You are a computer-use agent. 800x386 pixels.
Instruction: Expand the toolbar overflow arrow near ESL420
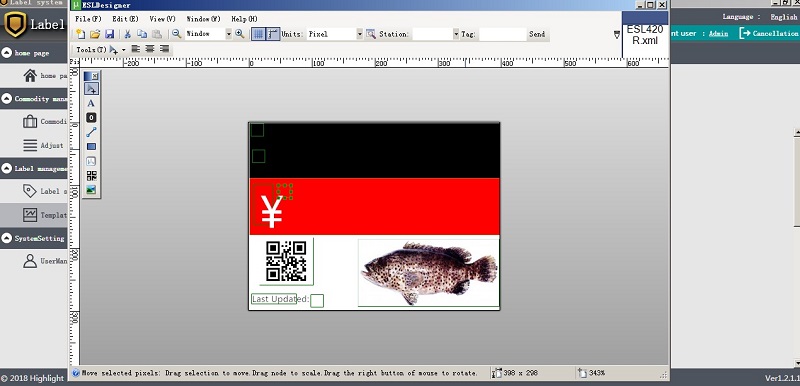[x=617, y=35]
